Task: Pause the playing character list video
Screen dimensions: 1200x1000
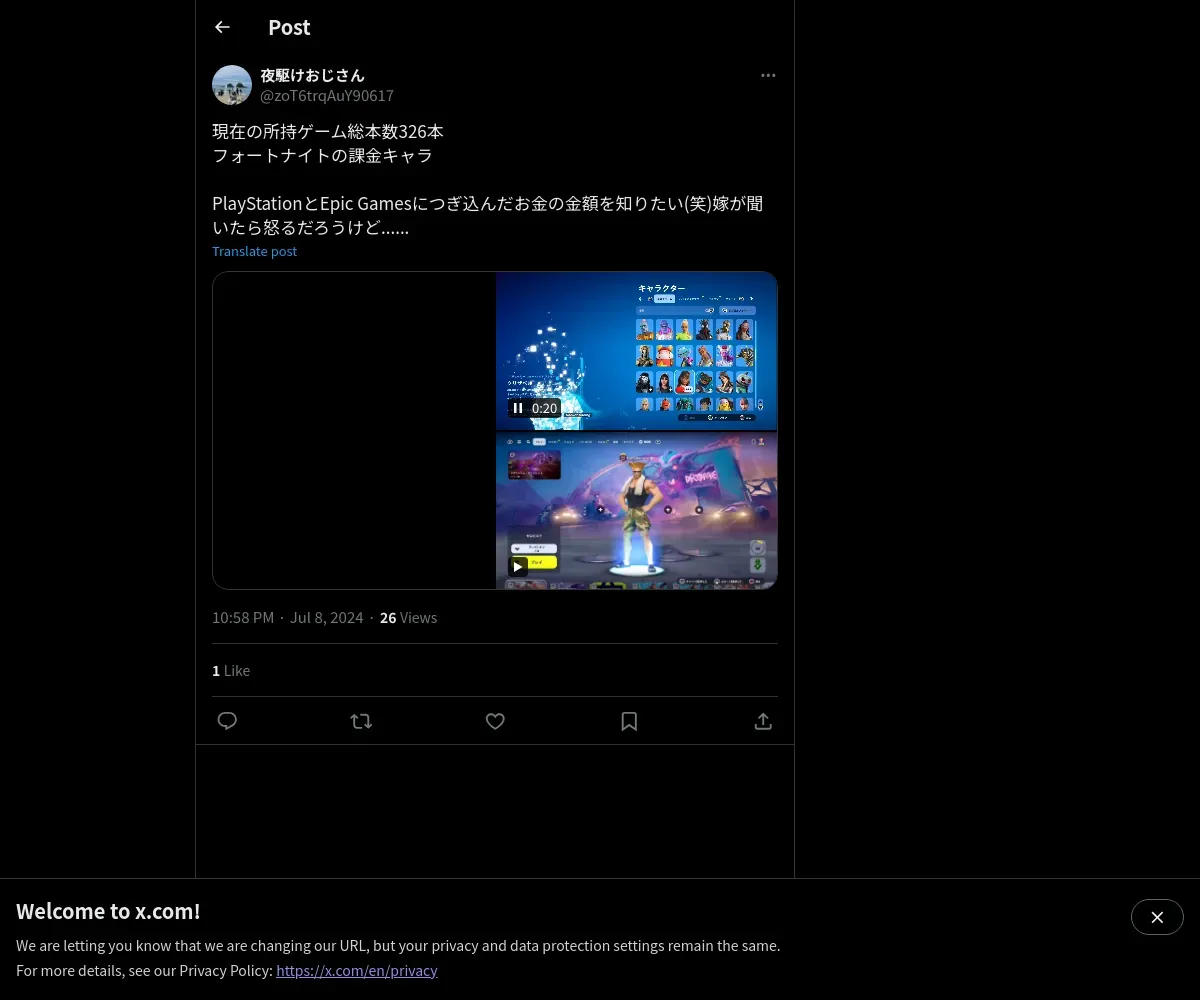Action: [518, 408]
